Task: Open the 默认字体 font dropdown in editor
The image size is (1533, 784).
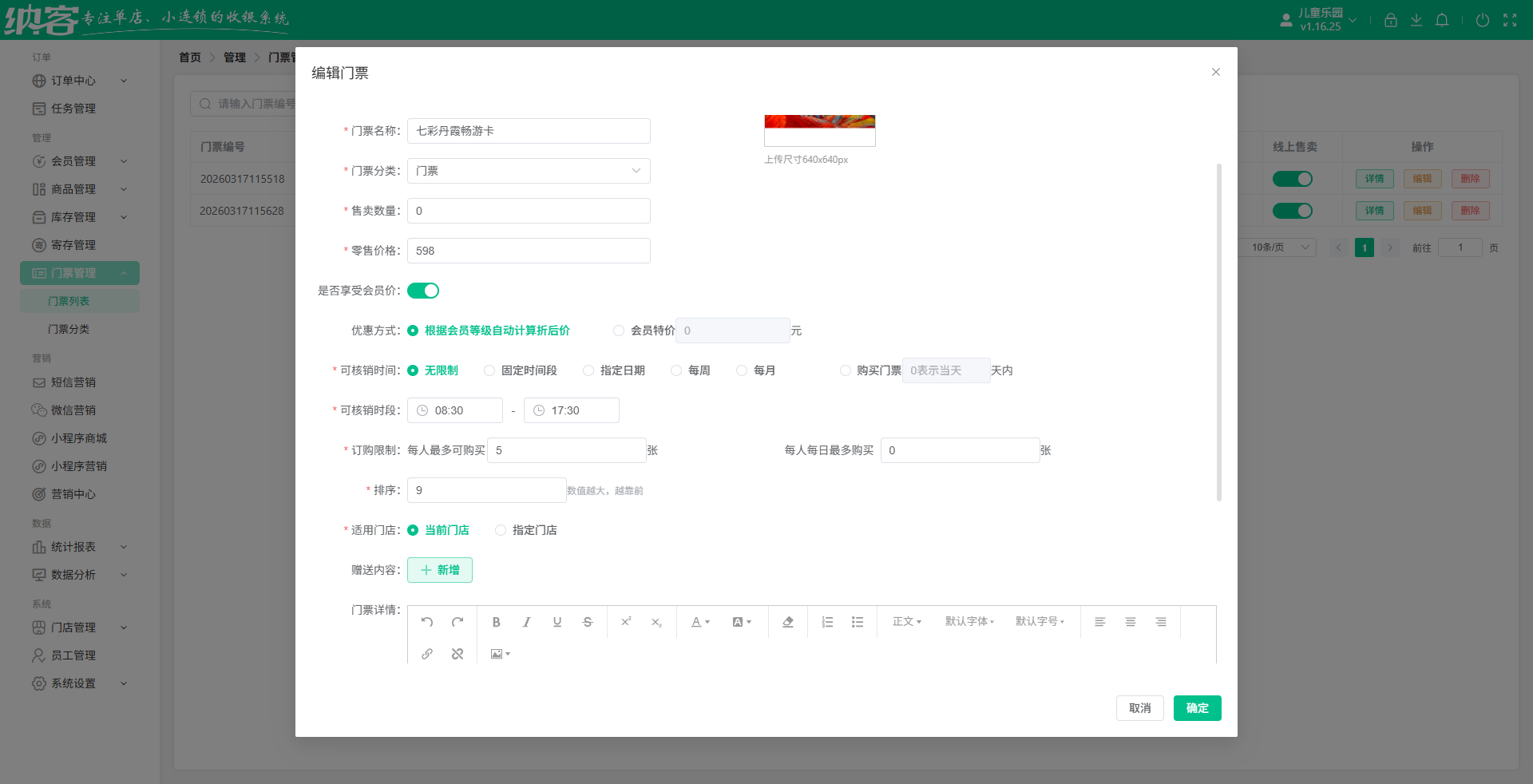Action: pos(969,622)
